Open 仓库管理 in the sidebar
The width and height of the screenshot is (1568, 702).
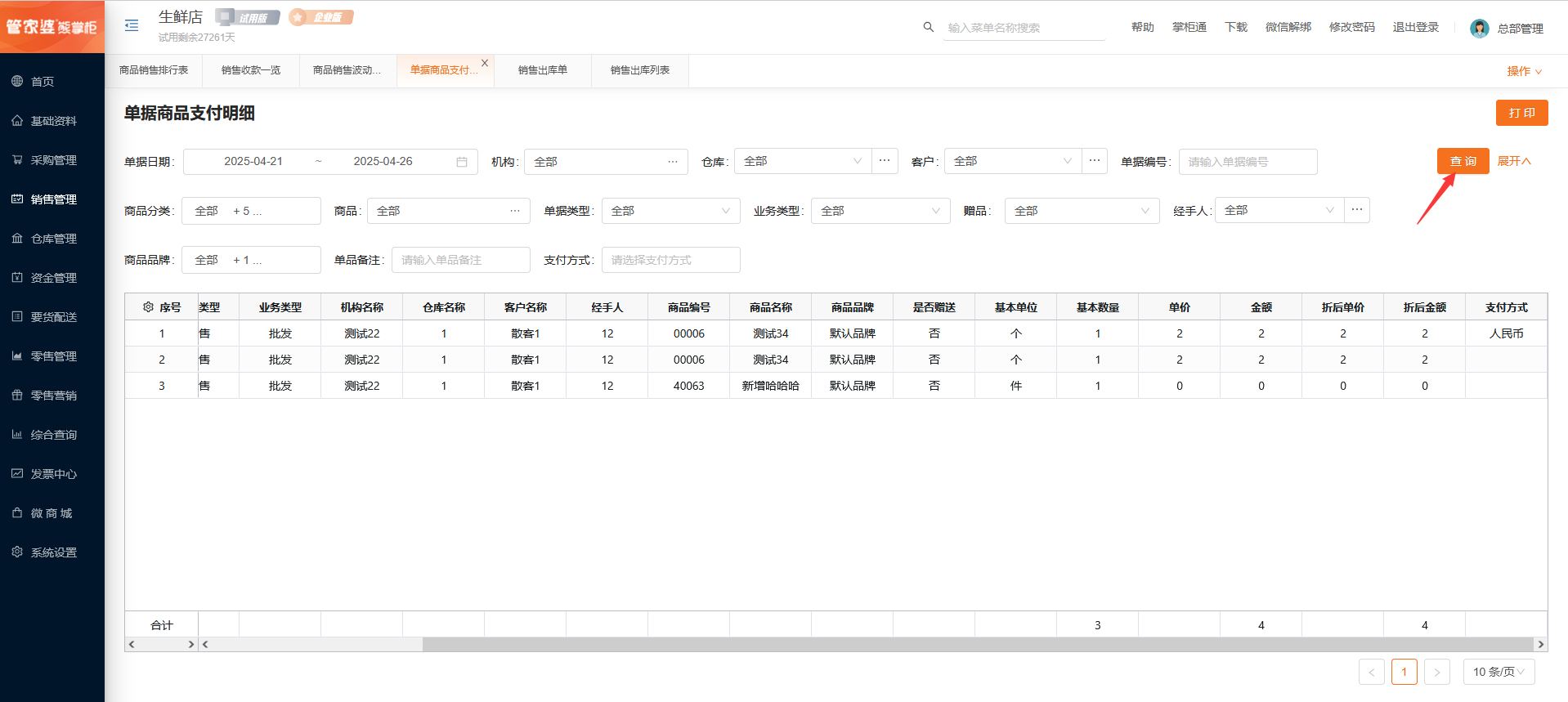pyautogui.click(x=53, y=239)
